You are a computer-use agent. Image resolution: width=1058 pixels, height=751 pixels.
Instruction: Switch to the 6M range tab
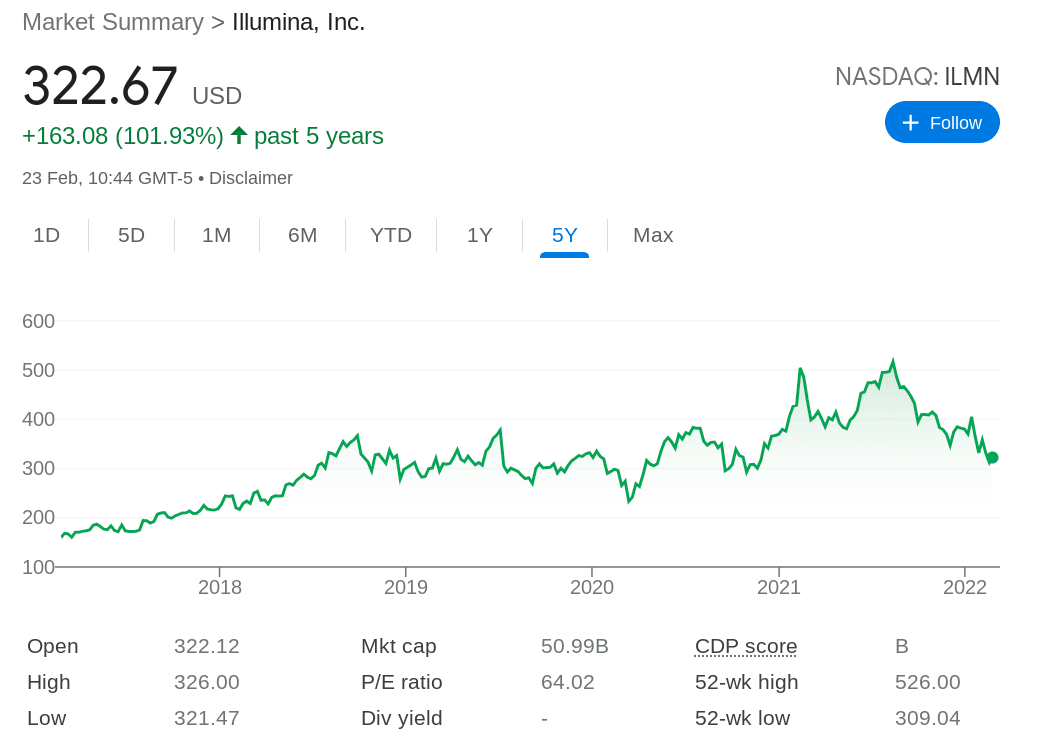tap(302, 235)
